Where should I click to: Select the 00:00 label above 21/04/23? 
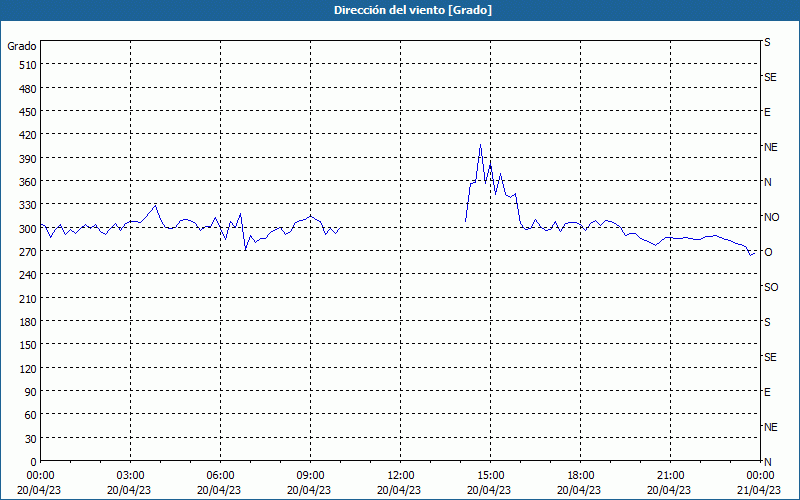pyautogui.click(x=760, y=476)
